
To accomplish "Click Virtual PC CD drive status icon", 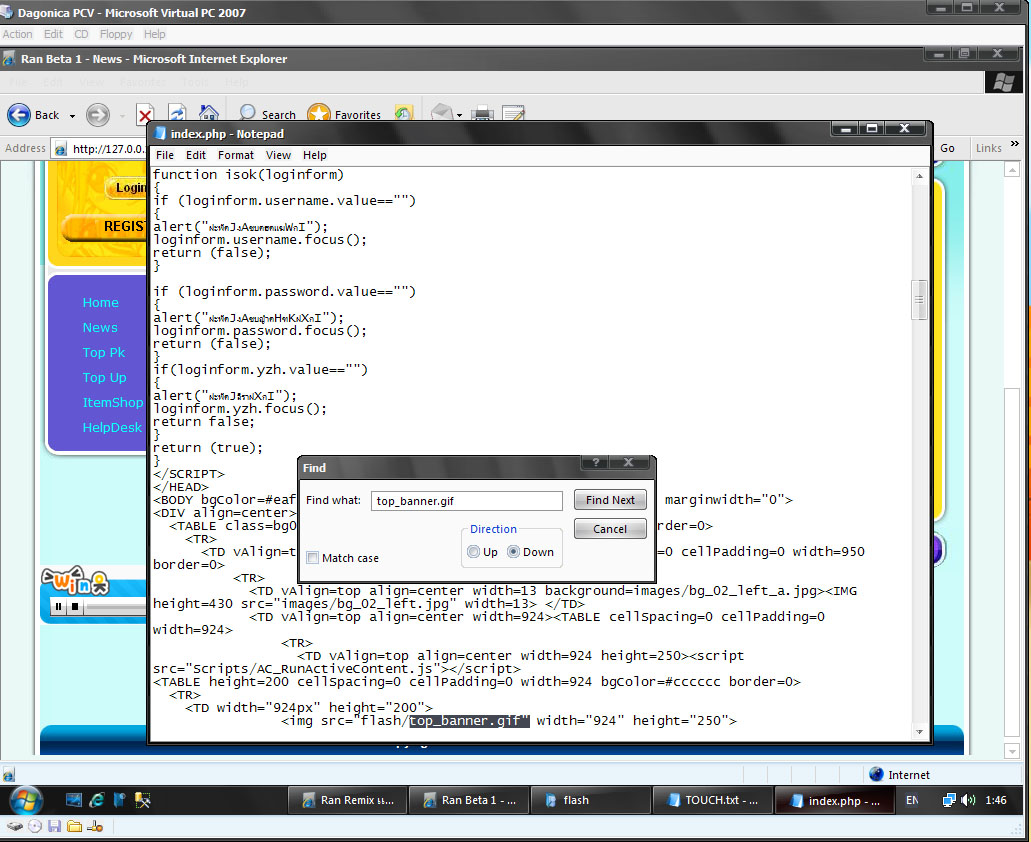I will tap(35, 826).
